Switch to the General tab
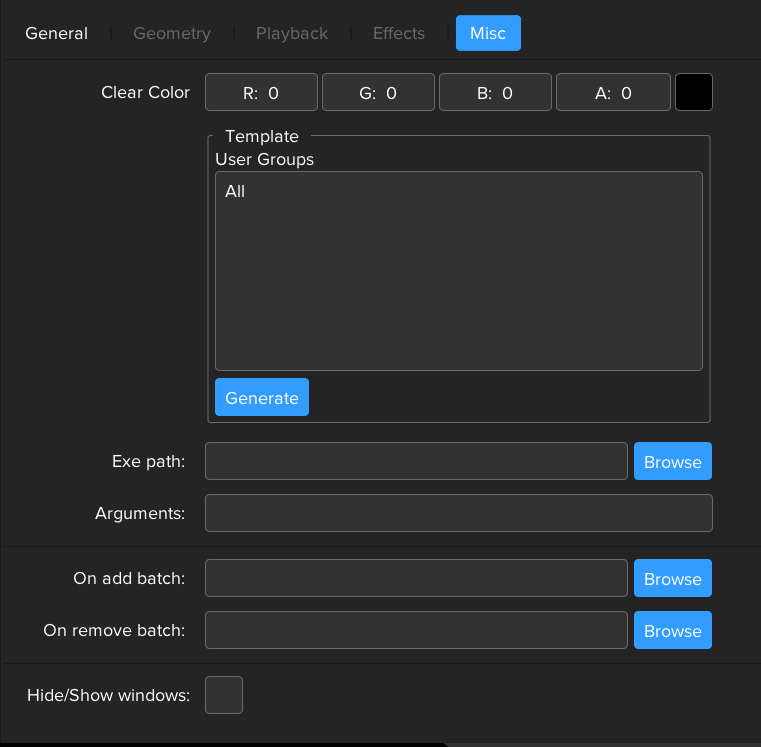 56,33
